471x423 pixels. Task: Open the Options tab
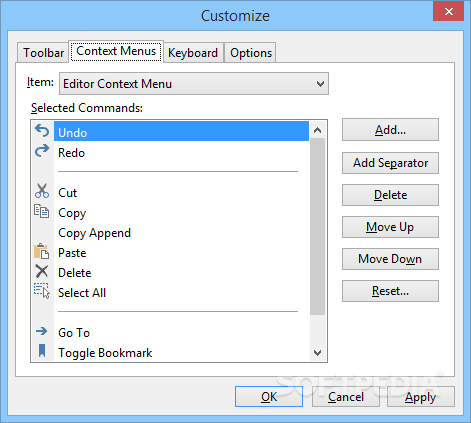click(x=251, y=53)
